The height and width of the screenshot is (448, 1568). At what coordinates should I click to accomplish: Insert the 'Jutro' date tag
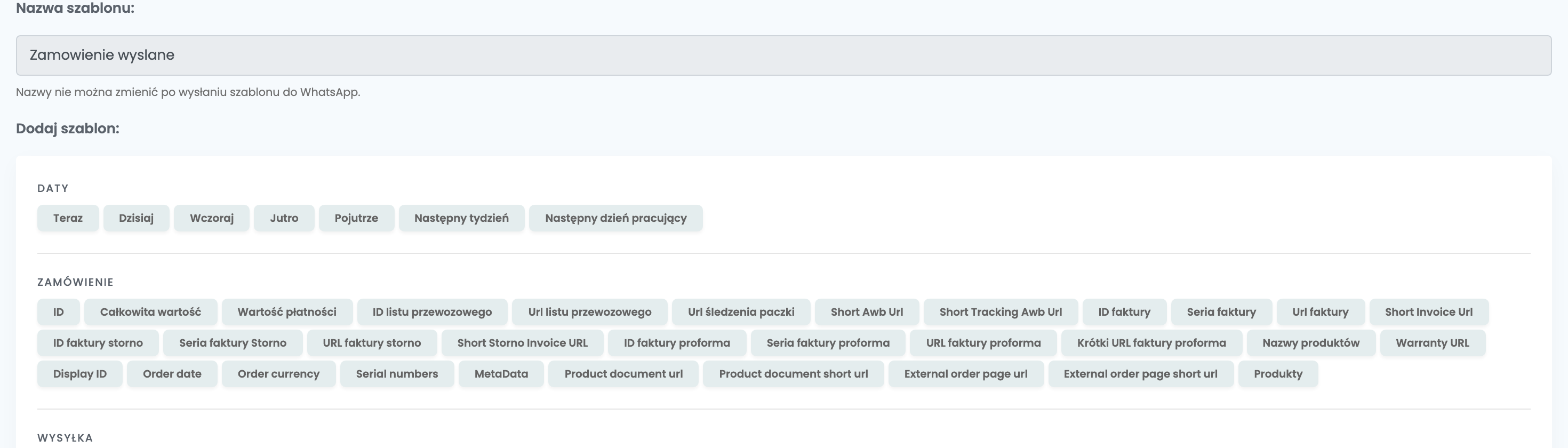coord(284,218)
